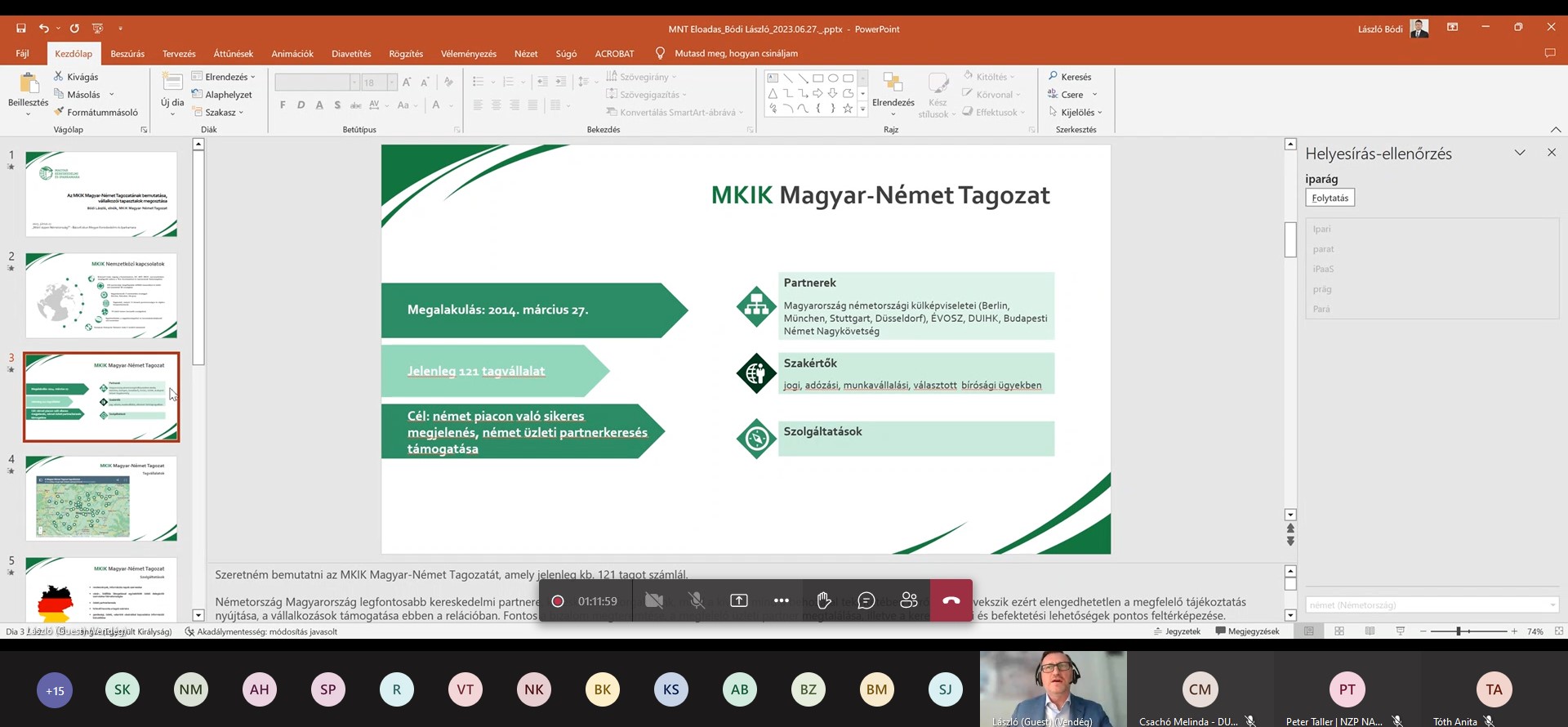1568x727 pixels.
Task: Open Elrendezés arrange shapes button
Action: click(893, 94)
